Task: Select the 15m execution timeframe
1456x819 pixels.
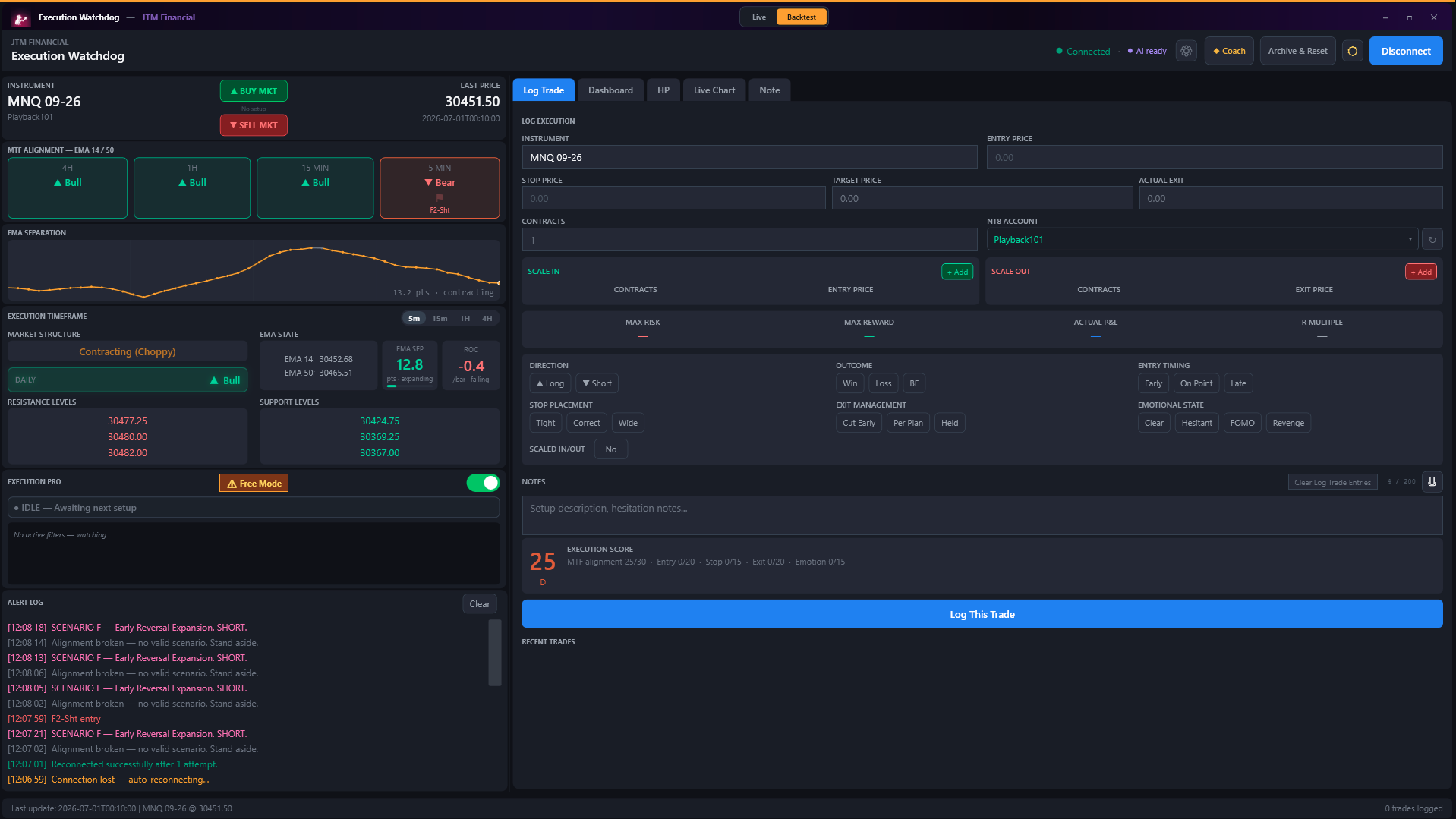Action: 440,319
